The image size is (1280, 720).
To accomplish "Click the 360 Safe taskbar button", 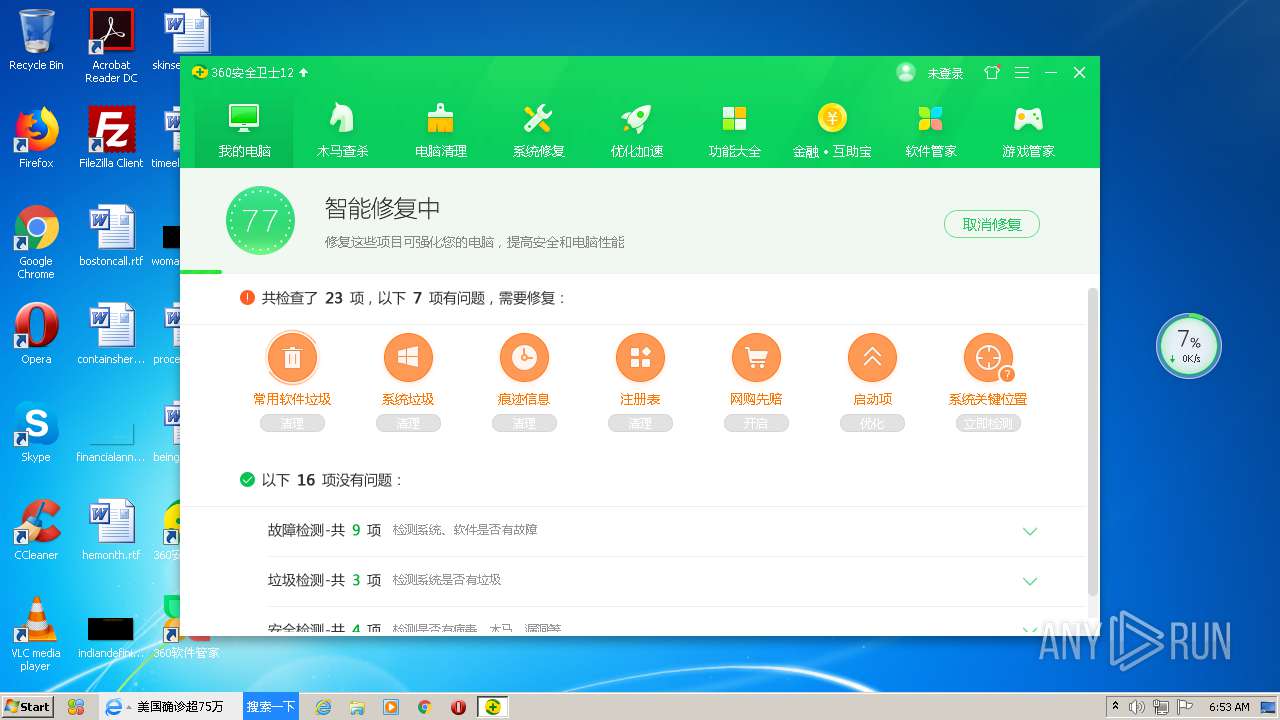I will point(492,707).
